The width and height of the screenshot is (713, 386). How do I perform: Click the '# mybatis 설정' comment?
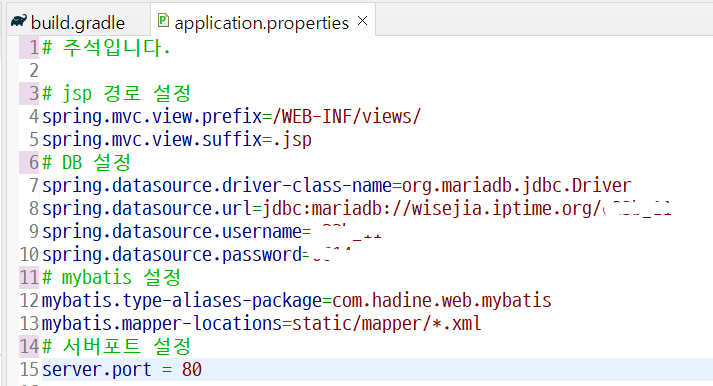coord(111,277)
